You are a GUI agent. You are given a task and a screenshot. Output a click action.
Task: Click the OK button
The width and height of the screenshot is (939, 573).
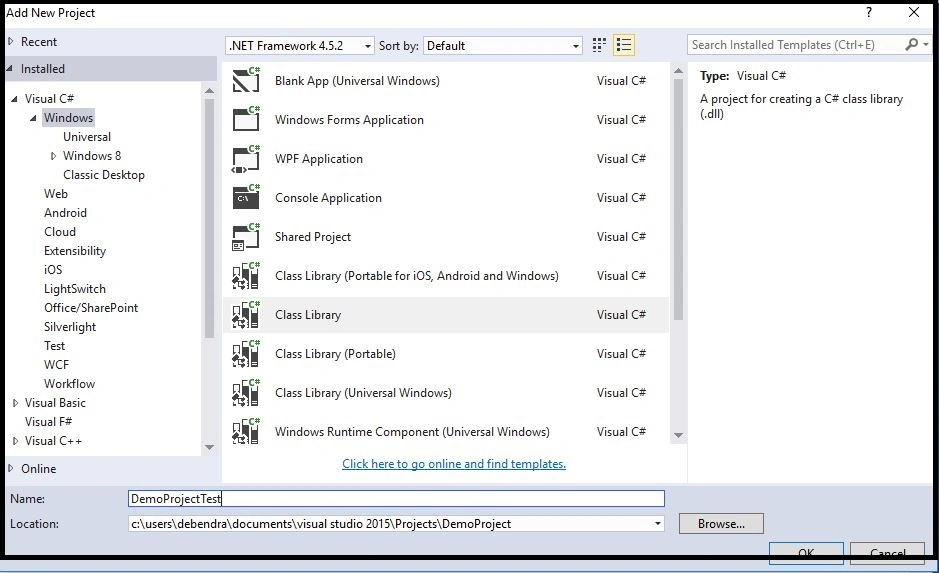[806, 552]
